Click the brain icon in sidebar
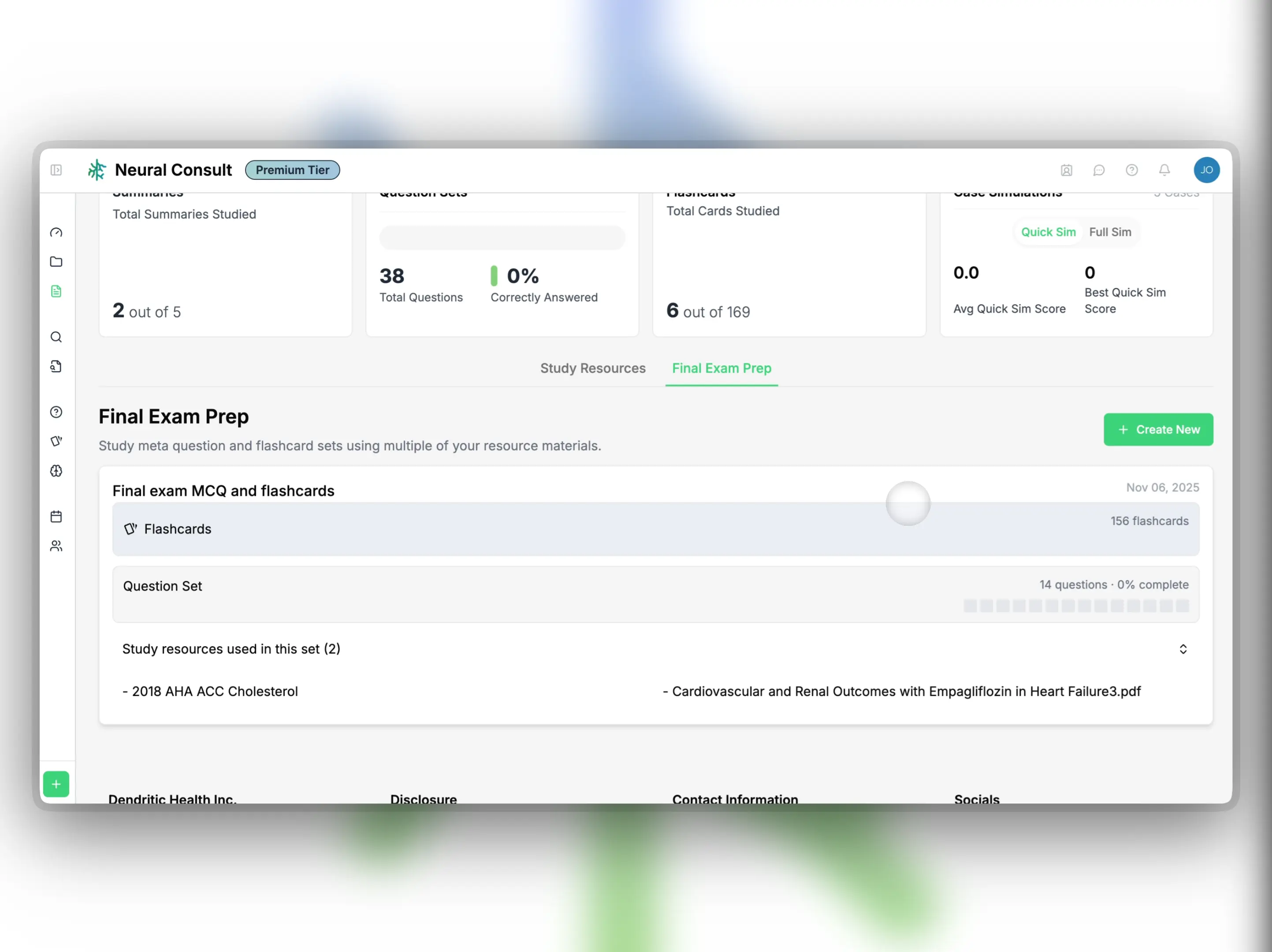This screenshot has height=952, width=1272. click(x=56, y=471)
